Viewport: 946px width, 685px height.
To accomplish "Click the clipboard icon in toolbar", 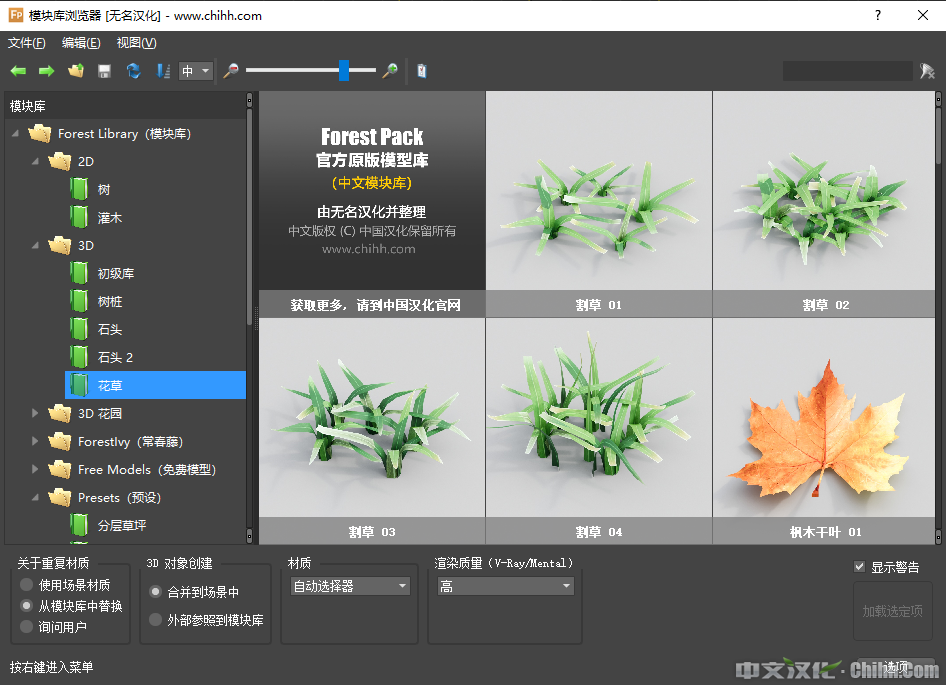I will (422, 71).
